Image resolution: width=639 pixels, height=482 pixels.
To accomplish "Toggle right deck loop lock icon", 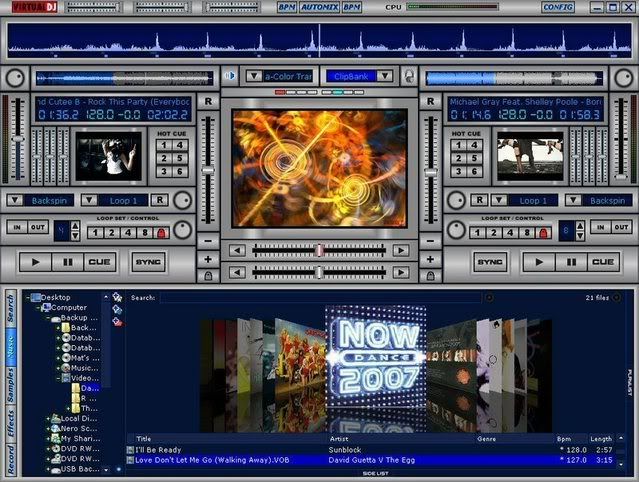I will pyautogui.click(x=543, y=233).
